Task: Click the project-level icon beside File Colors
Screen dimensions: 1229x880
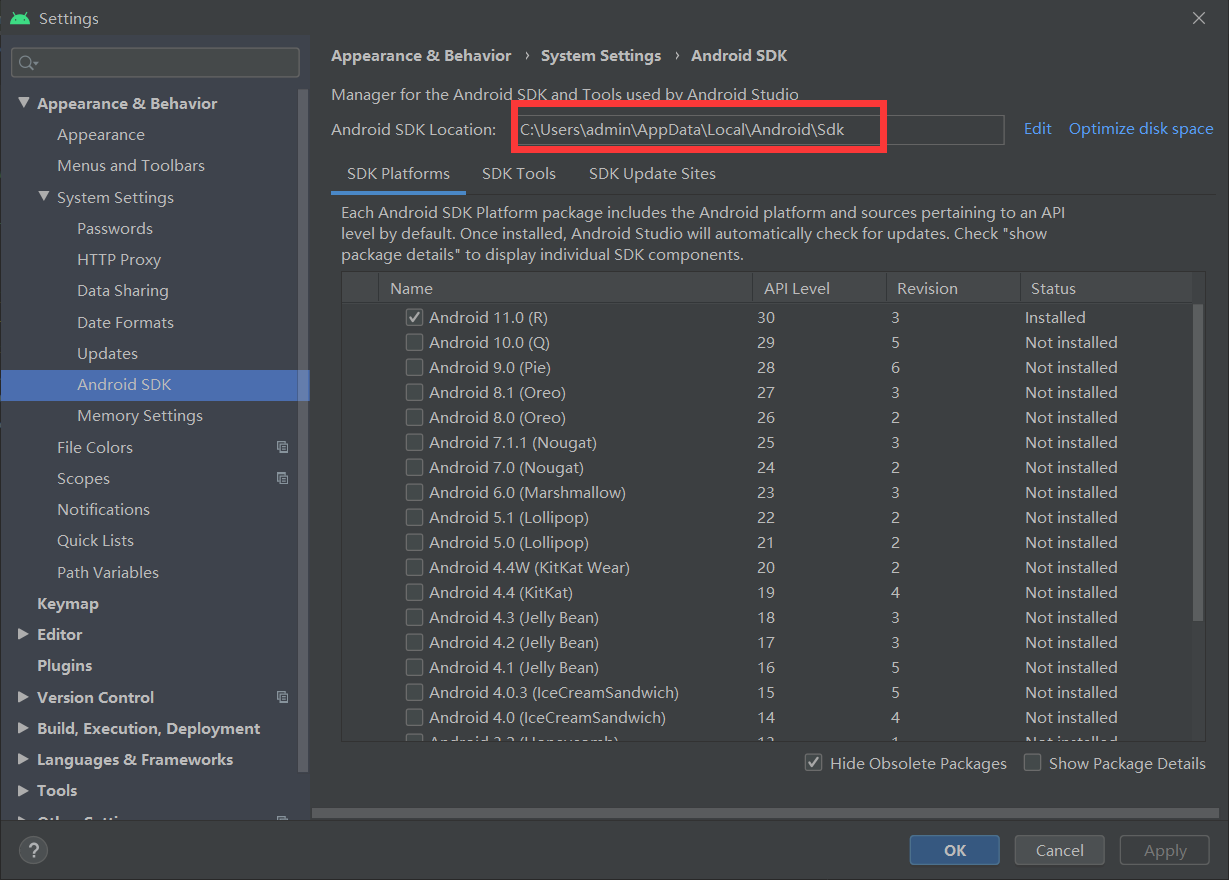Action: 282,447
